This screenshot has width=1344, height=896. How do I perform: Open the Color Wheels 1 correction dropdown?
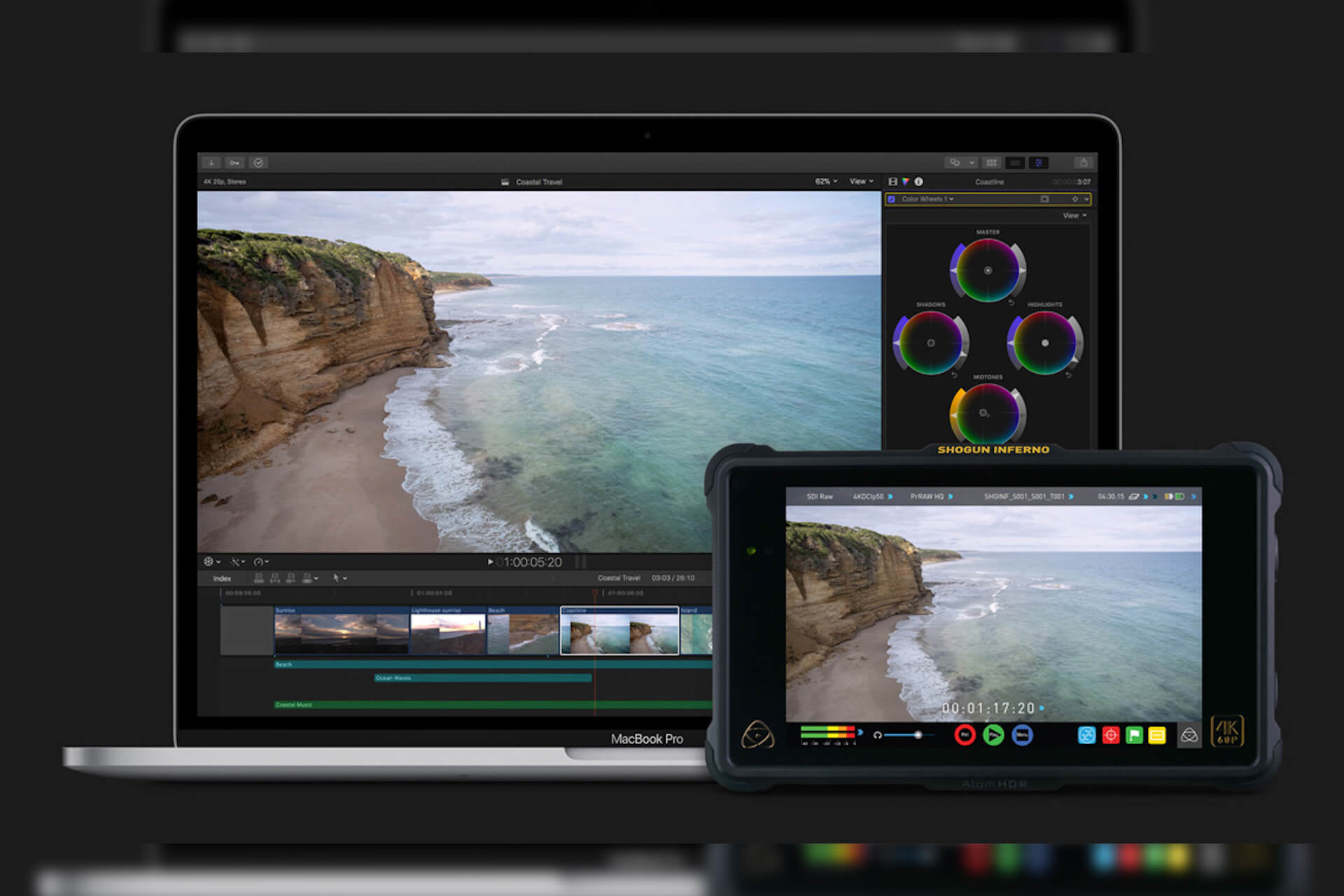pos(927,199)
